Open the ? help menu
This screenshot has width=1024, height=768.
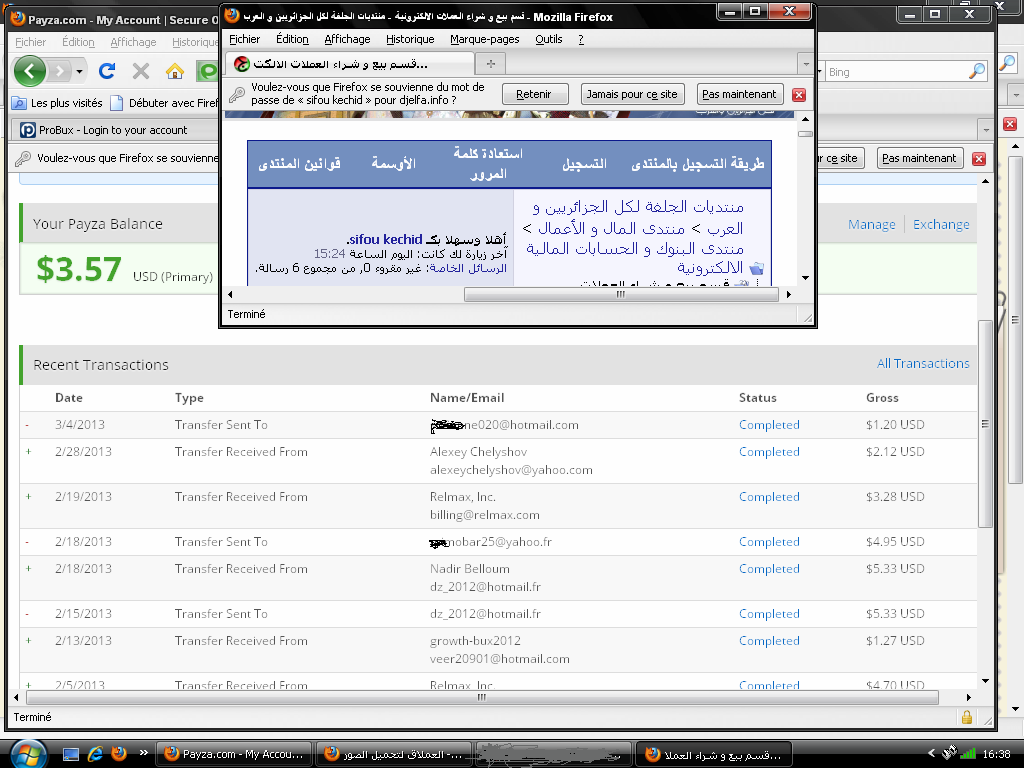pyautogui.click(x=581, y=39)
